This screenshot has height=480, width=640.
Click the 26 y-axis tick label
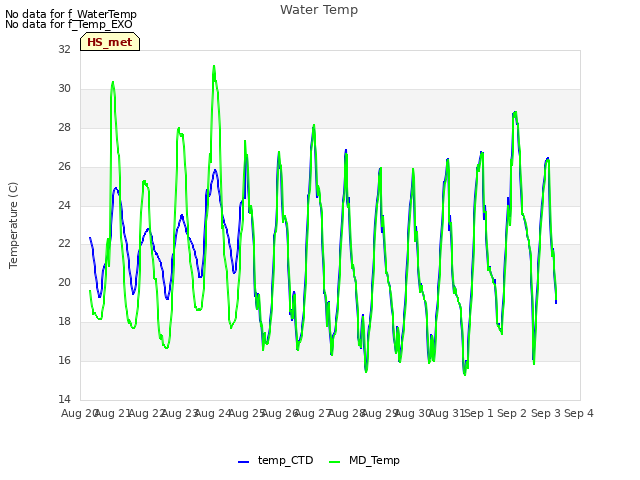[64, 167]
